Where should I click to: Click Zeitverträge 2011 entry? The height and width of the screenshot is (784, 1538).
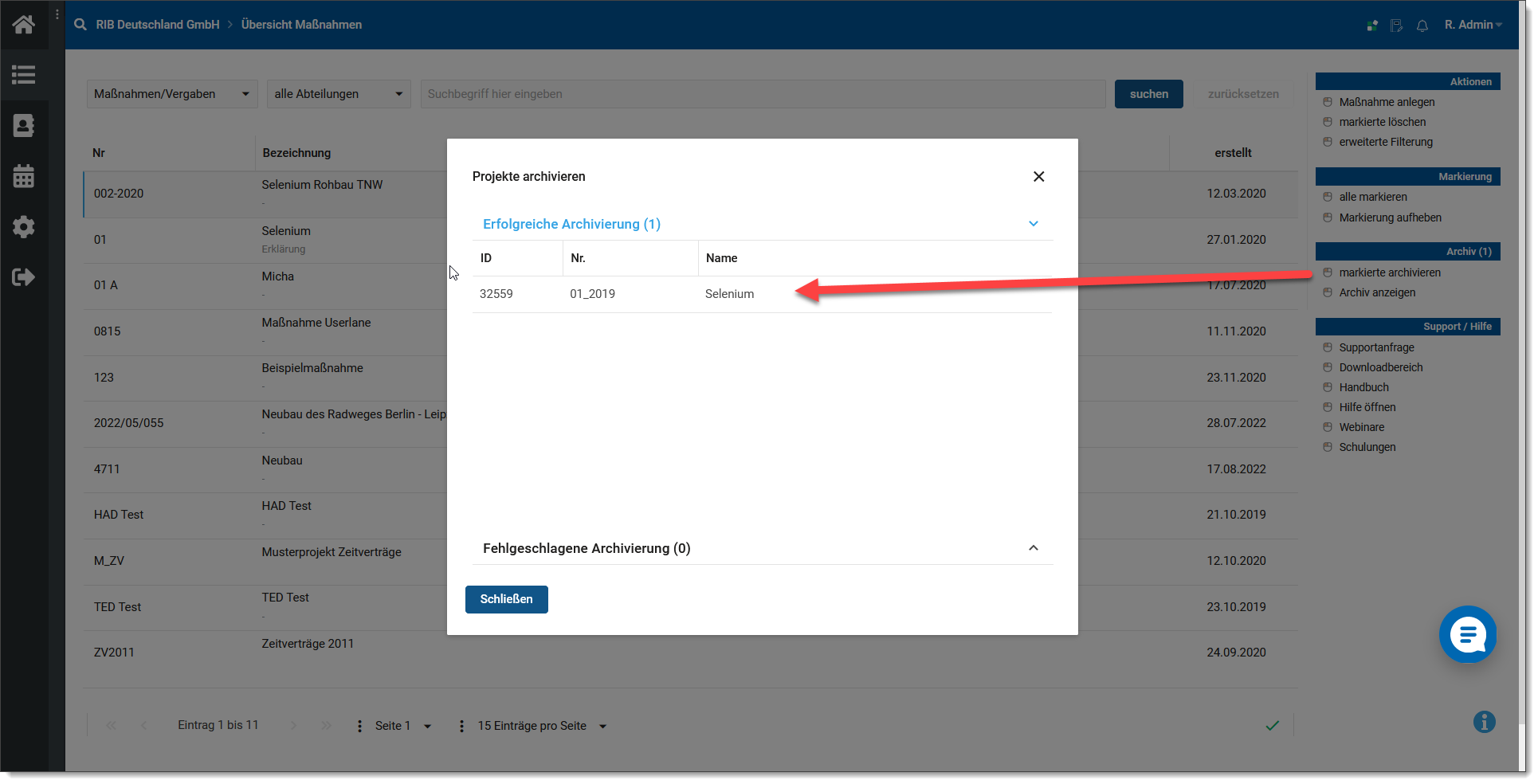pos(308,644)
